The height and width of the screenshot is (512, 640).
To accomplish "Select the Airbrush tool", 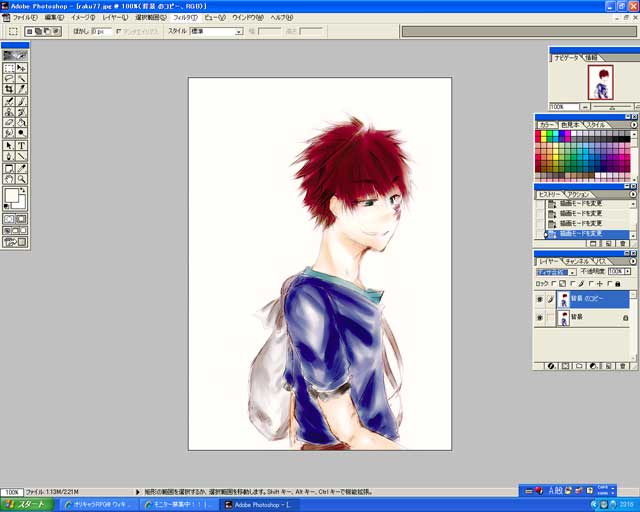I will click(x=9, y=101).
